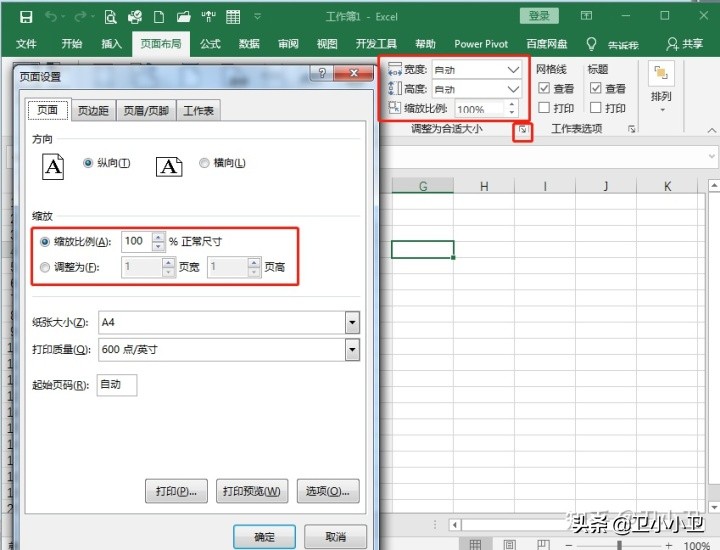This screenshot has width=720, height=550.
Task: Open the Customize Quick Access Toolbar arrow
Action: [258, 17]
